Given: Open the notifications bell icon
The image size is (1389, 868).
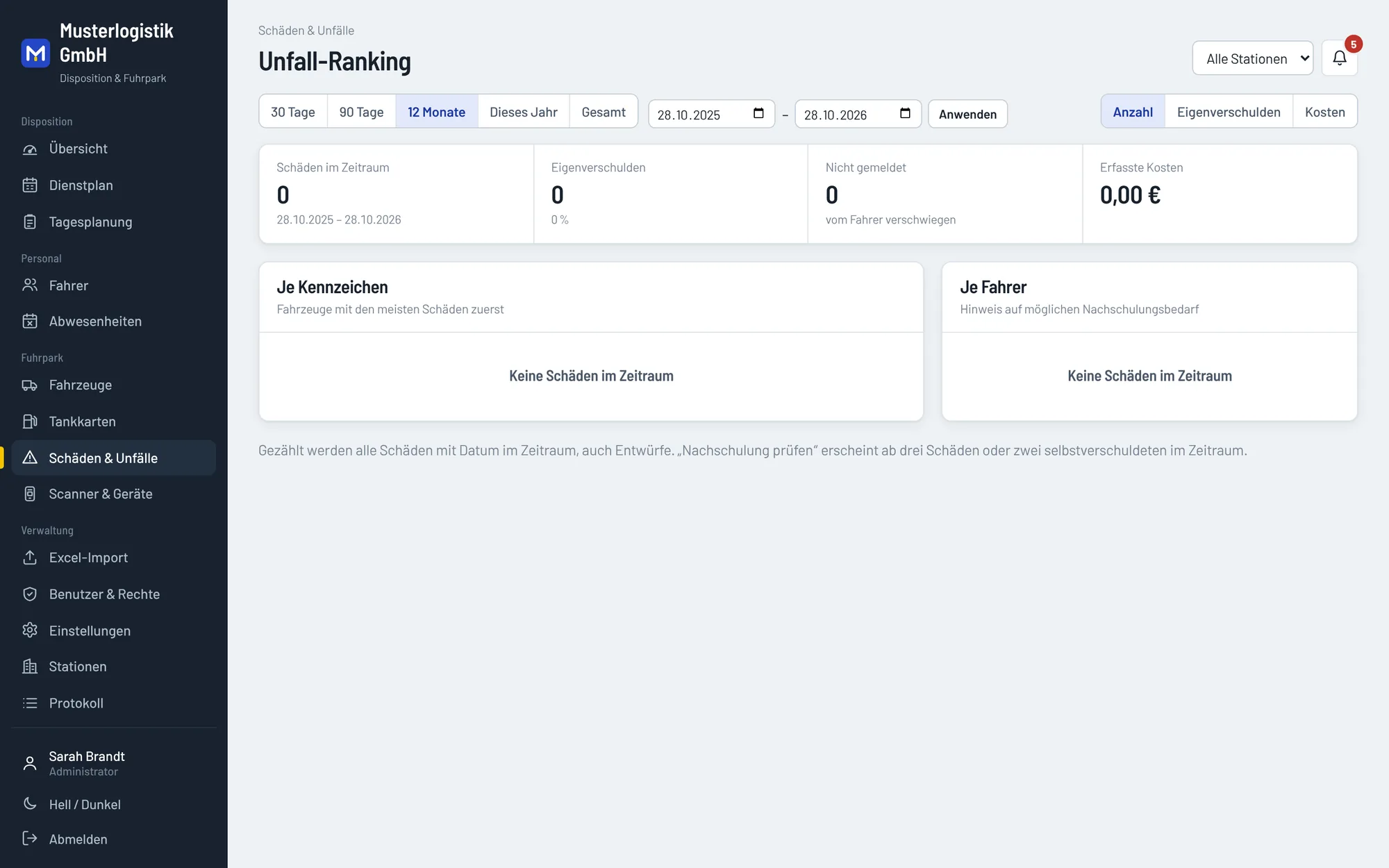Looking at the screenshot, I should pos(1339,58).
